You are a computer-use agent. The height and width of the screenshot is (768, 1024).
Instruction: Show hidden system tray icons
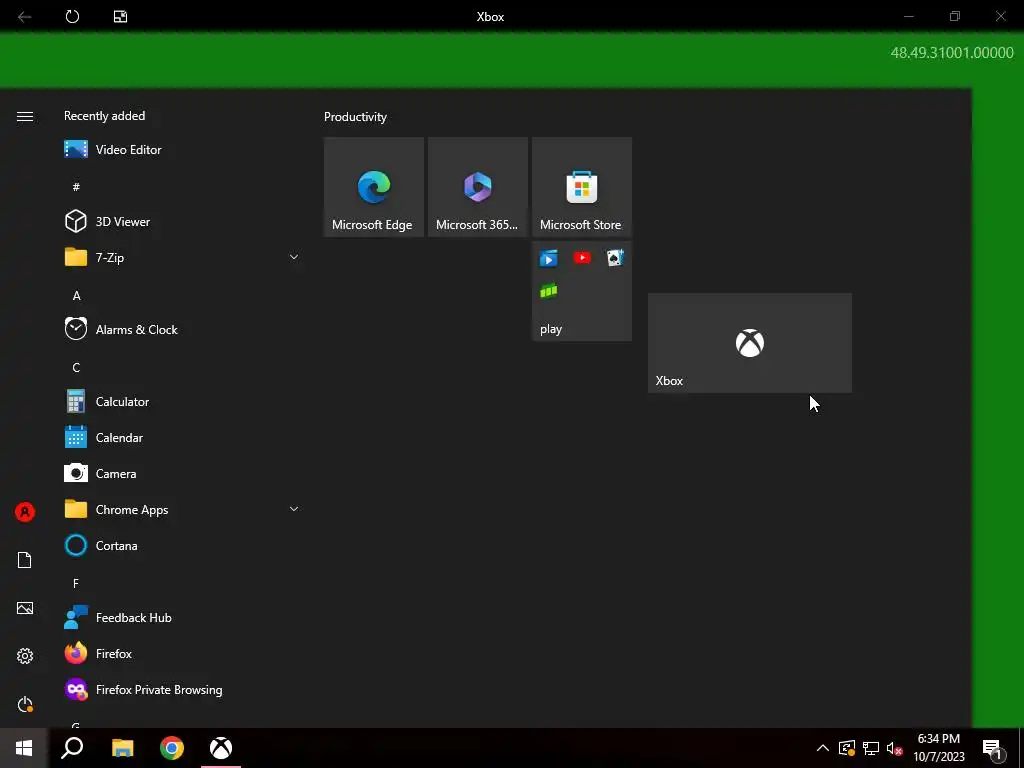tap(823, 748)
